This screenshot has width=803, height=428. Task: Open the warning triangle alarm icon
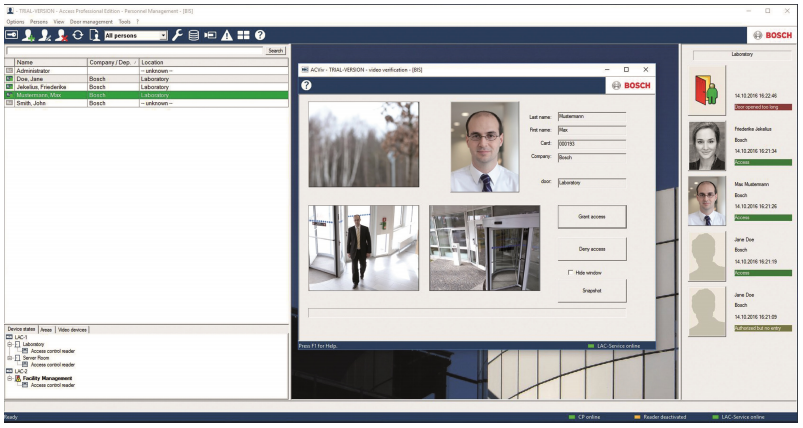pyautogui.click(x=227, y=35)
